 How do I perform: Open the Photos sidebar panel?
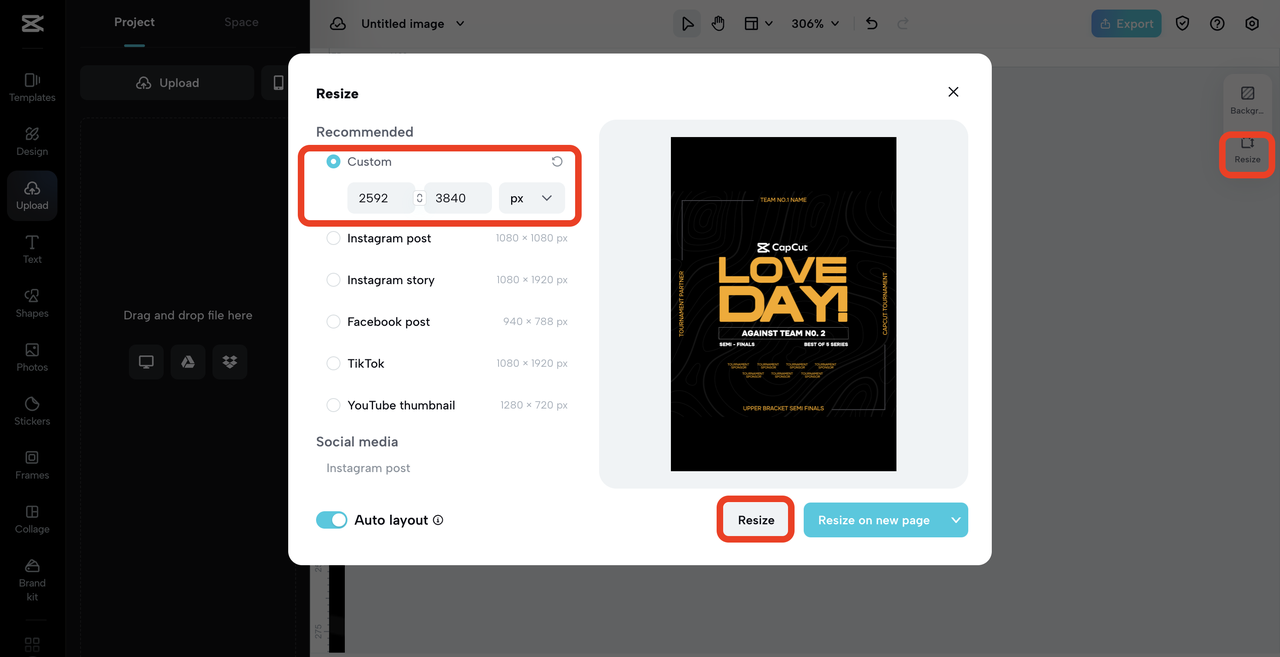pos(32,357)
